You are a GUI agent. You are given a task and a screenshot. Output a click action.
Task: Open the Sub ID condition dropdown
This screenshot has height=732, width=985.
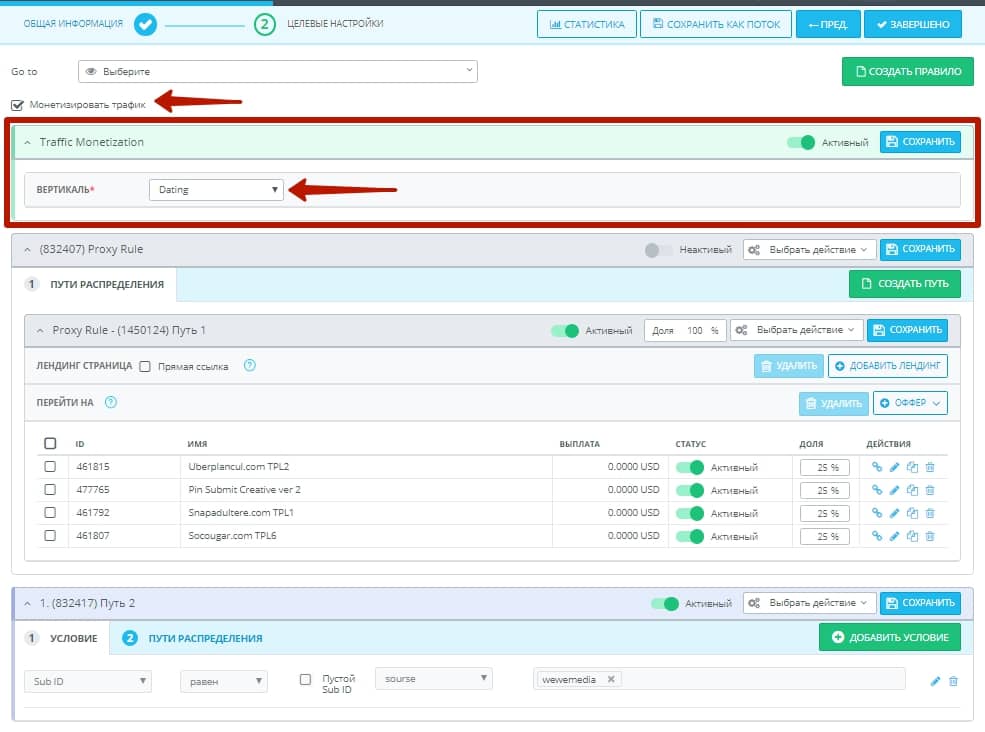click(x=88, y=681)
